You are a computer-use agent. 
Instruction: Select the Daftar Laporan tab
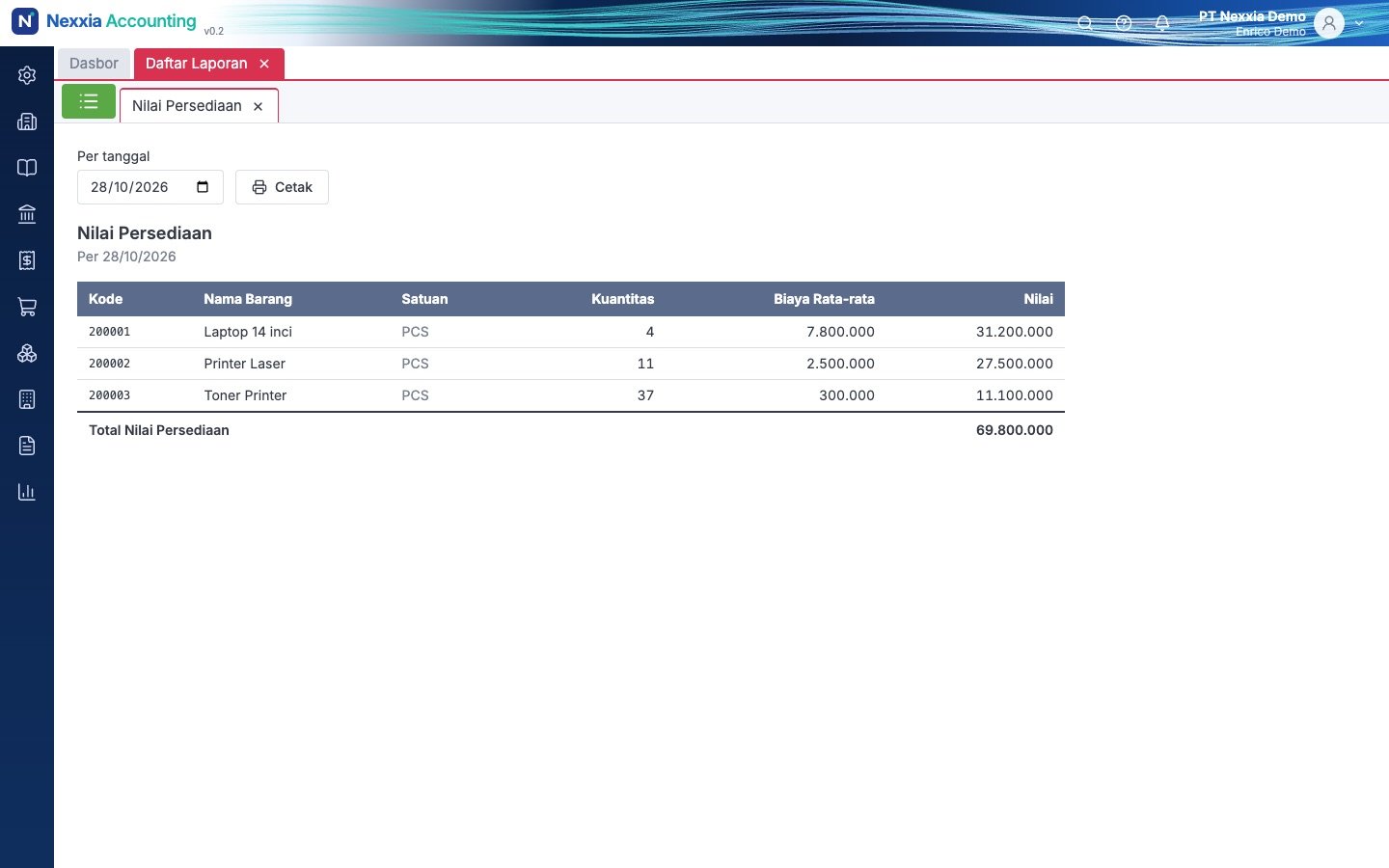click(196, 64)
